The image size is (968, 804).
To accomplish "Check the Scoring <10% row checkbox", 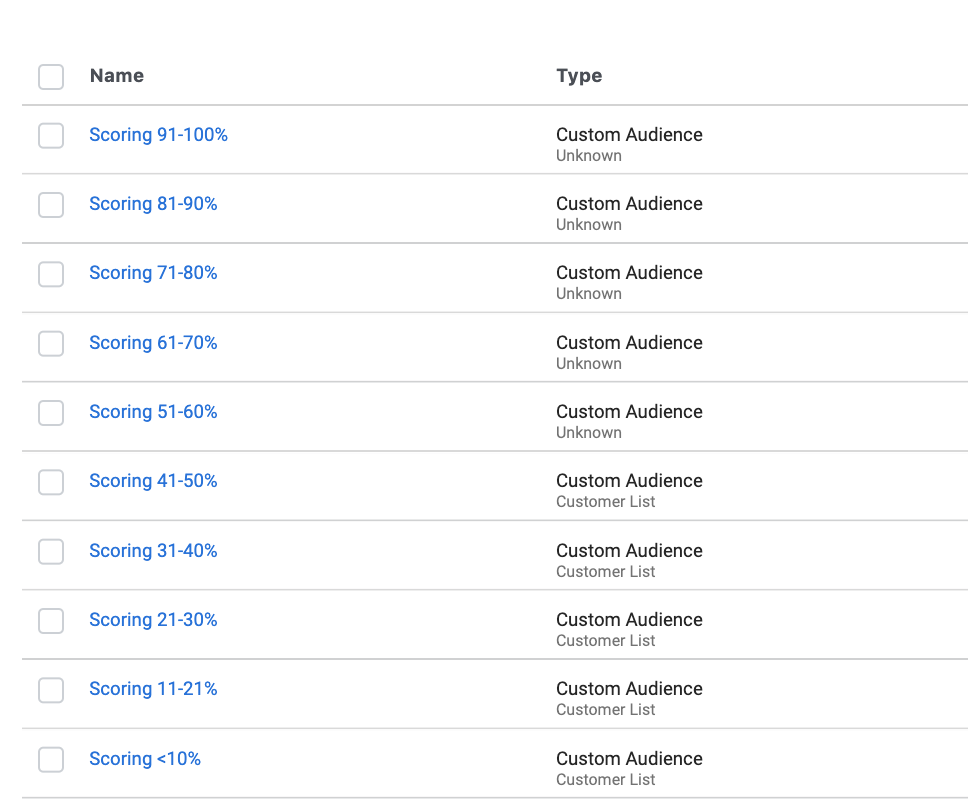I will (x=51, y=760).
